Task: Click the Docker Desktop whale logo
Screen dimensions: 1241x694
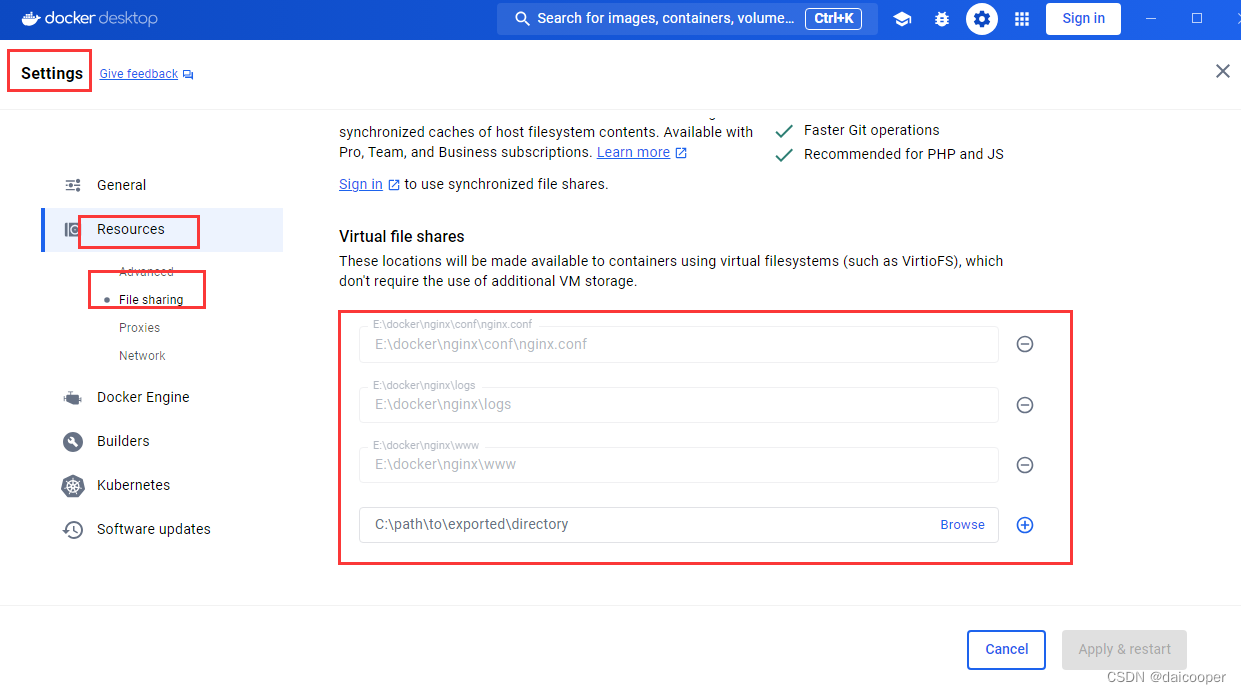Action: coord(31,18)
